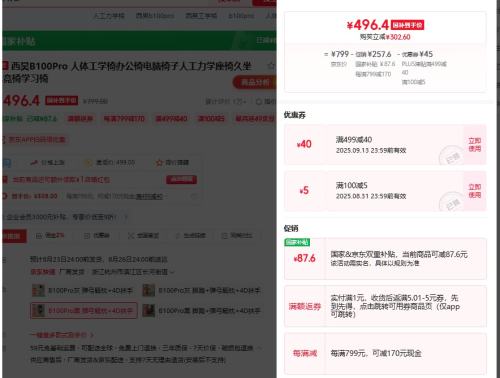This screenshot has width=500, height=378.
Task: Click the blue save icon in price toolbar
Action: (x=7, y=163)
